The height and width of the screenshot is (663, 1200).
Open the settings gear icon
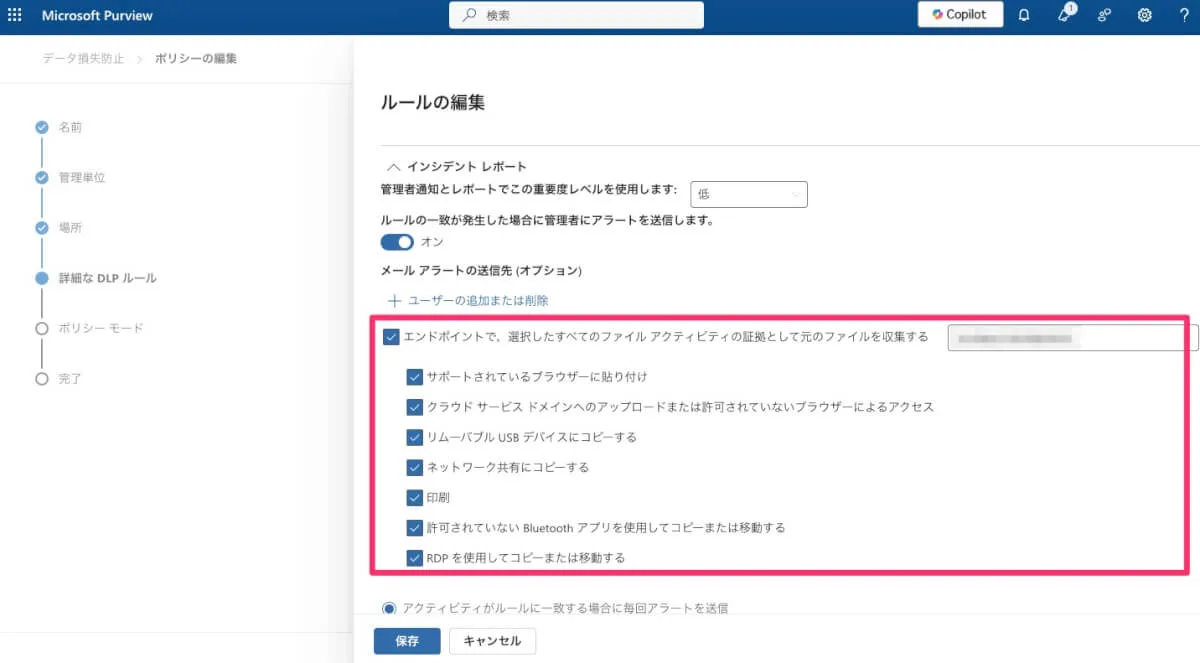1144,15
